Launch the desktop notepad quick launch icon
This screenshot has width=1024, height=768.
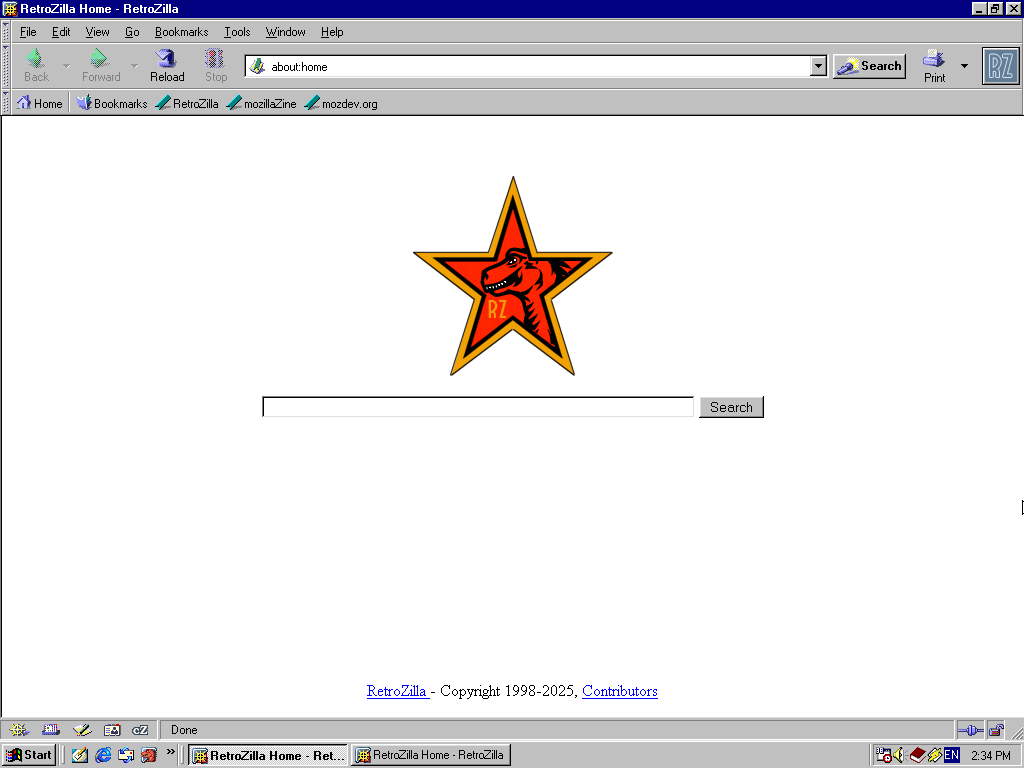(x=80, y=755)
